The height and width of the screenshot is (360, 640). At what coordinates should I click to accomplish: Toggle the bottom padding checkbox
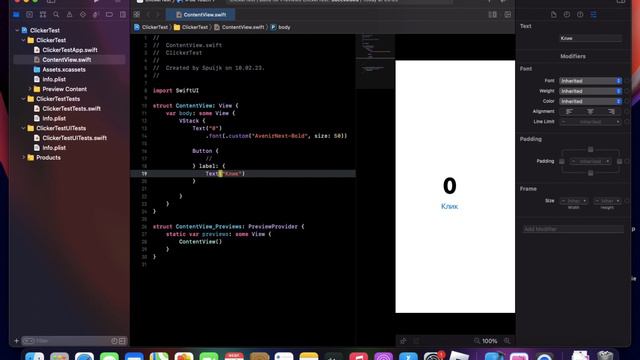coord(591,173)
